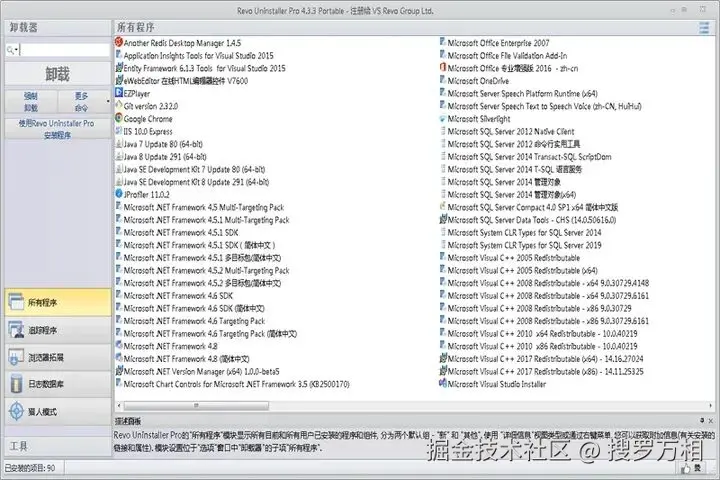
Task: Select Visual C++ 2008 Redistributable x64 9.0.30729.4148
Action: pos(548,283)
